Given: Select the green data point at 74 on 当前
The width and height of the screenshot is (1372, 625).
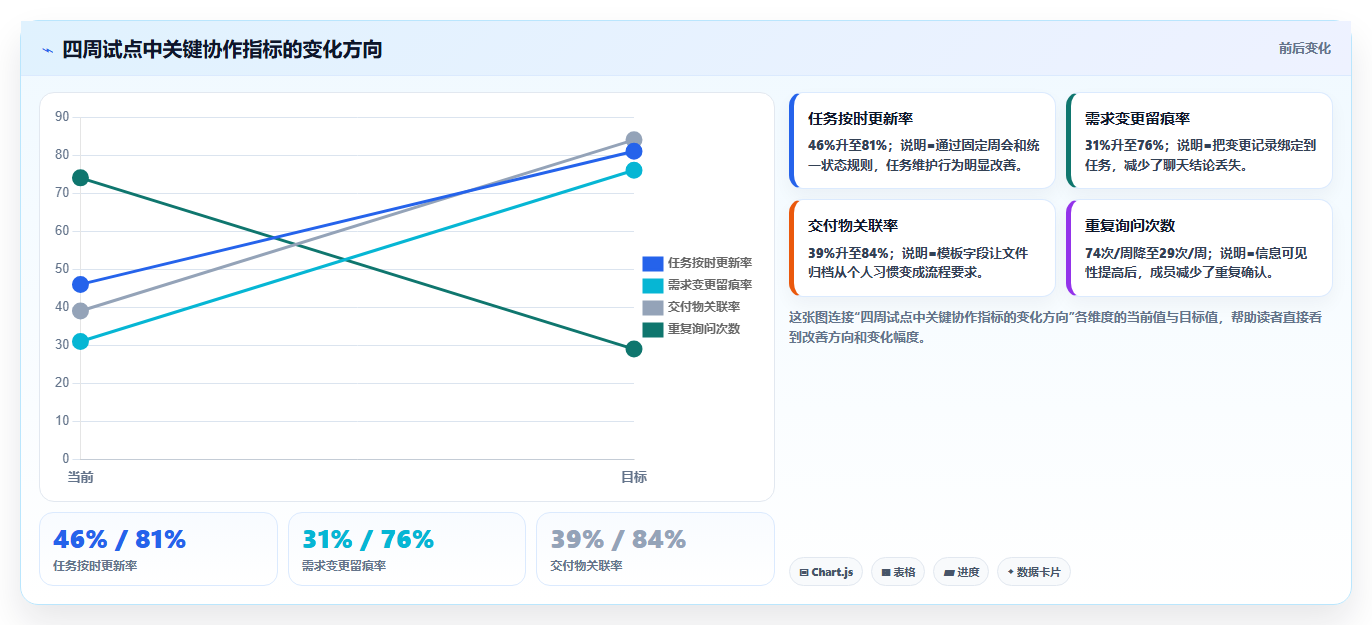Looking at the screenshot, I should click(80, 178).
